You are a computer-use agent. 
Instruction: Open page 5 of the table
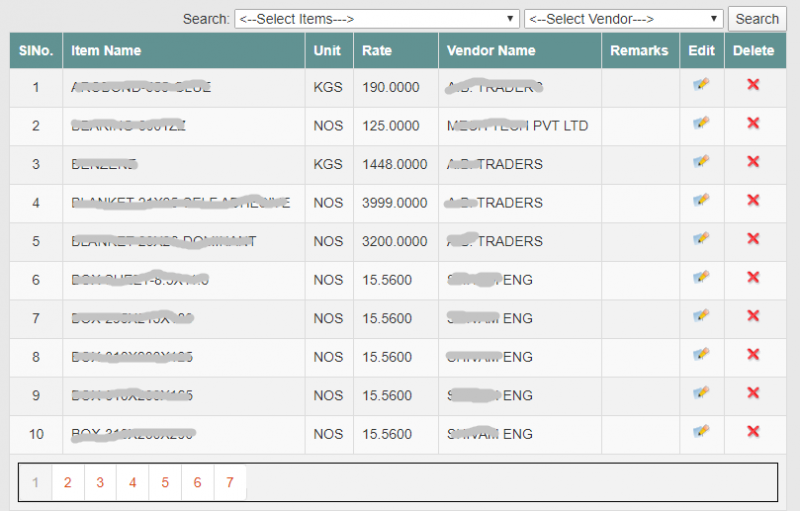pyautogui.click(x=164, y=483)
